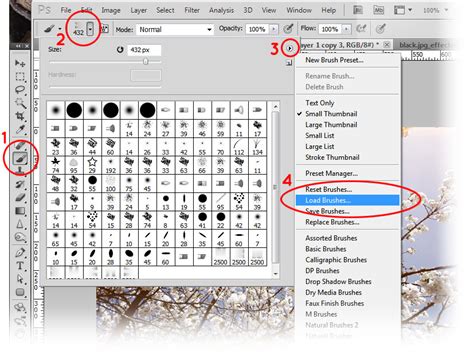Select the Pen tool
This screenshot has width=474, height=363.
[x=20, y=253]
